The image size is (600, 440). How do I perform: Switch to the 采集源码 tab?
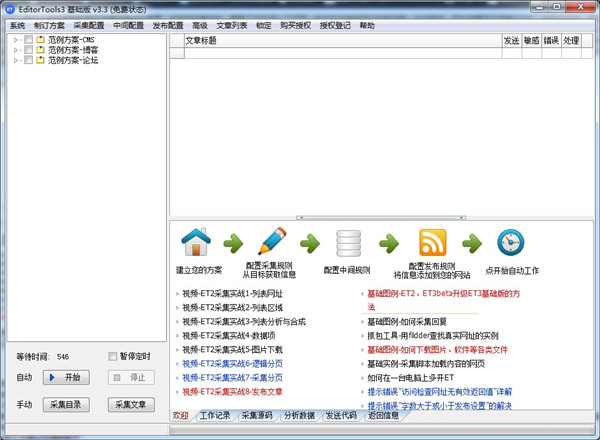coord(257,416)
